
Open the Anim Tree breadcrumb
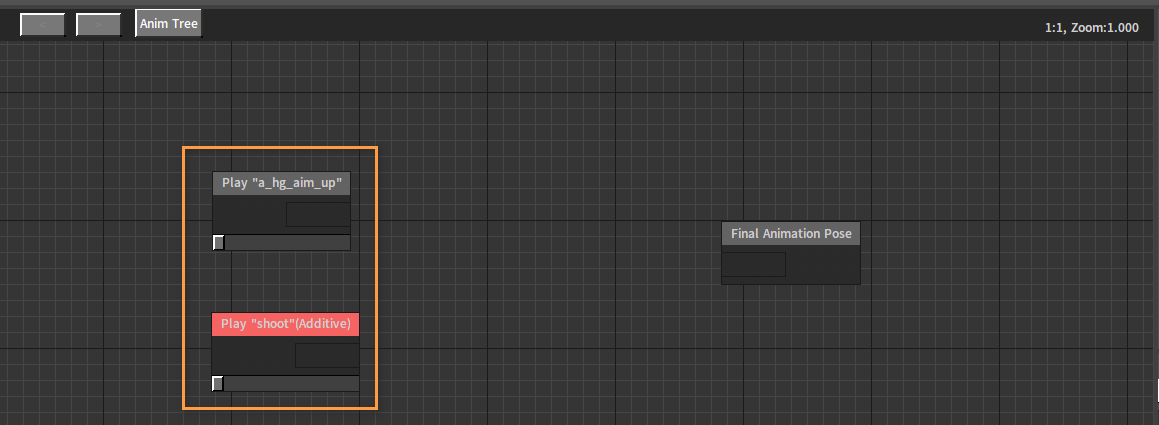click(x=169, y=24)
